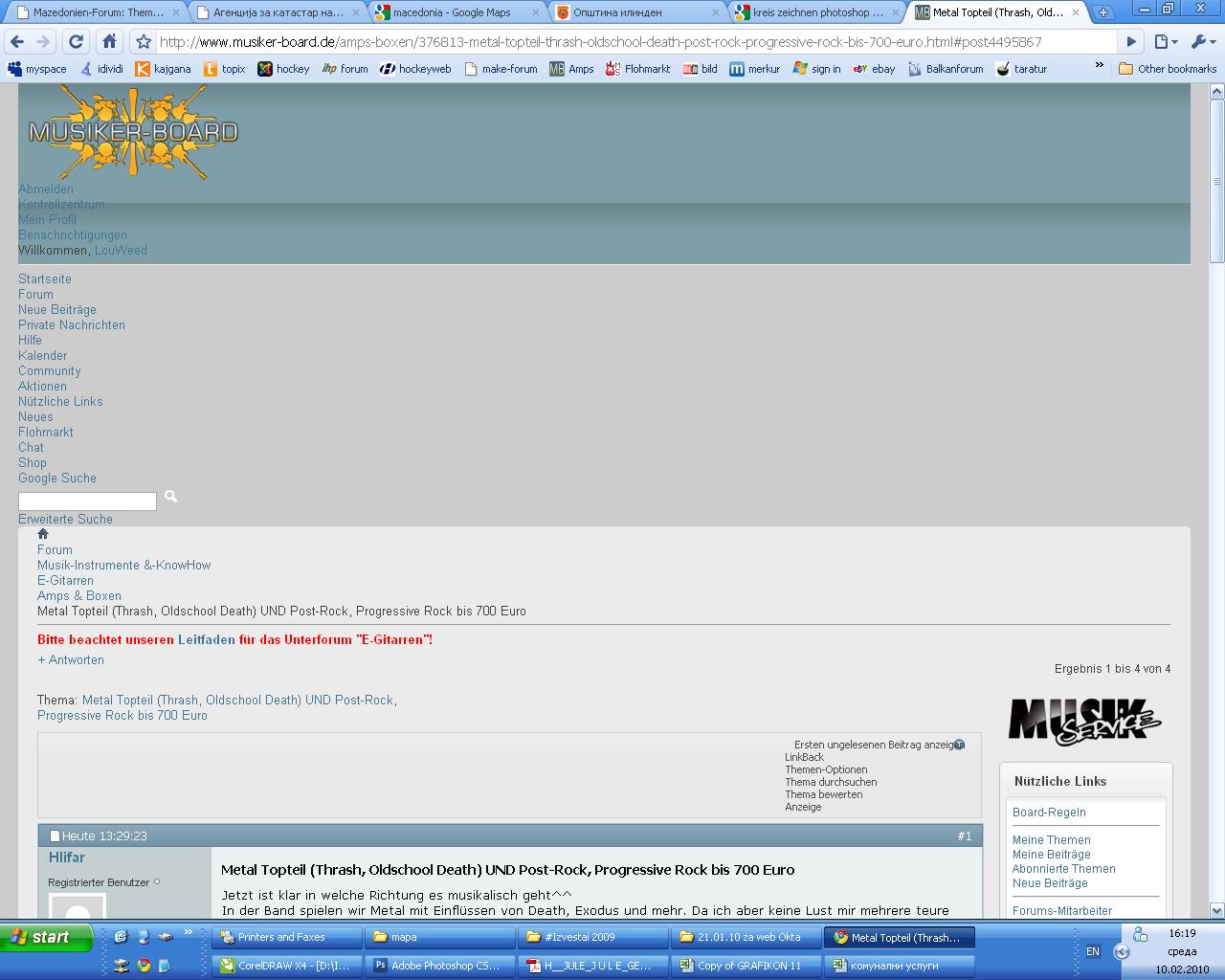Click the first unread post arrow icon
1225x980 pixels.
point(959,745)
